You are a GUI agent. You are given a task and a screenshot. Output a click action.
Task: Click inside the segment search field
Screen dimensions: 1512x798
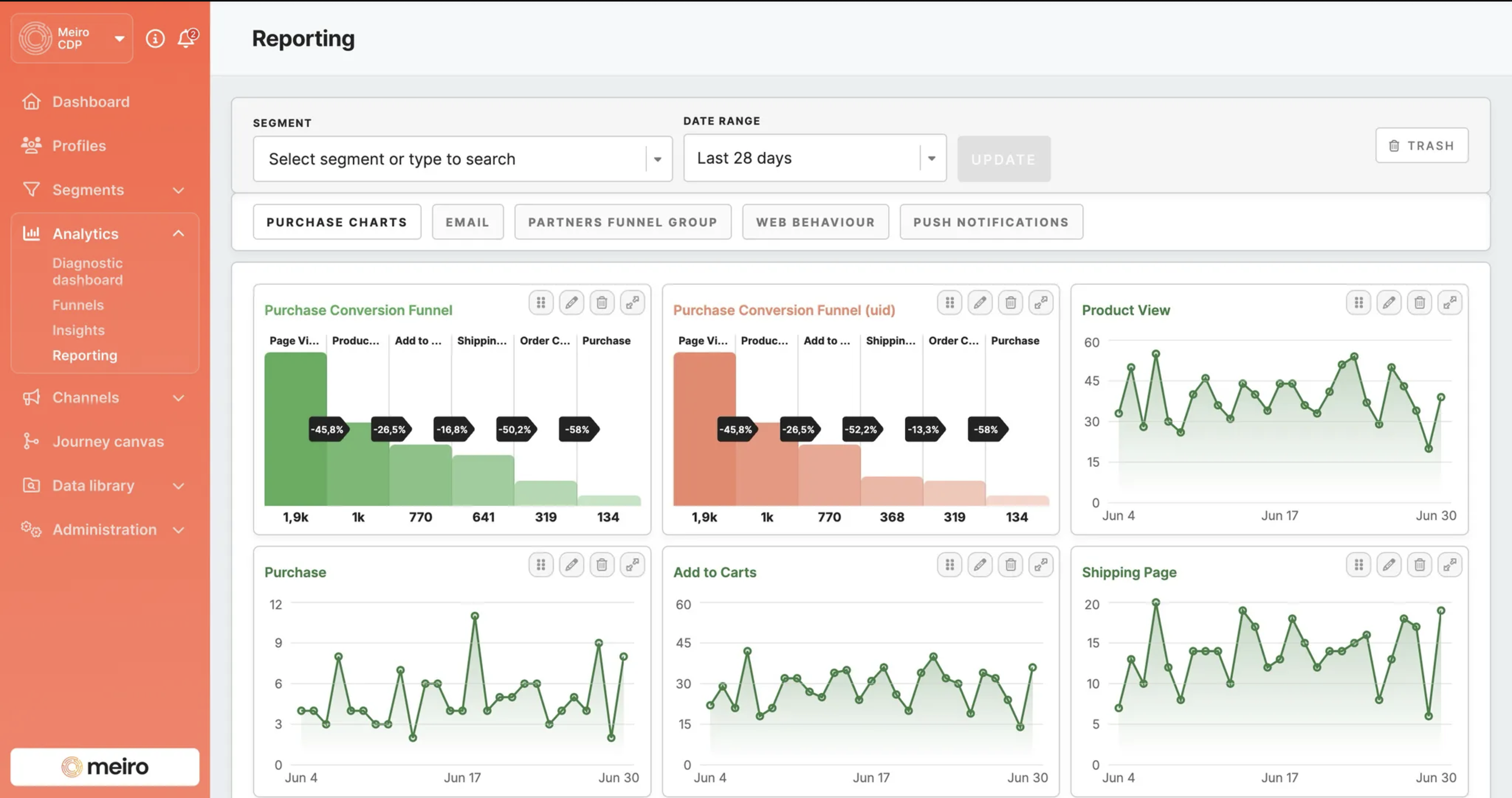[411, 158]
